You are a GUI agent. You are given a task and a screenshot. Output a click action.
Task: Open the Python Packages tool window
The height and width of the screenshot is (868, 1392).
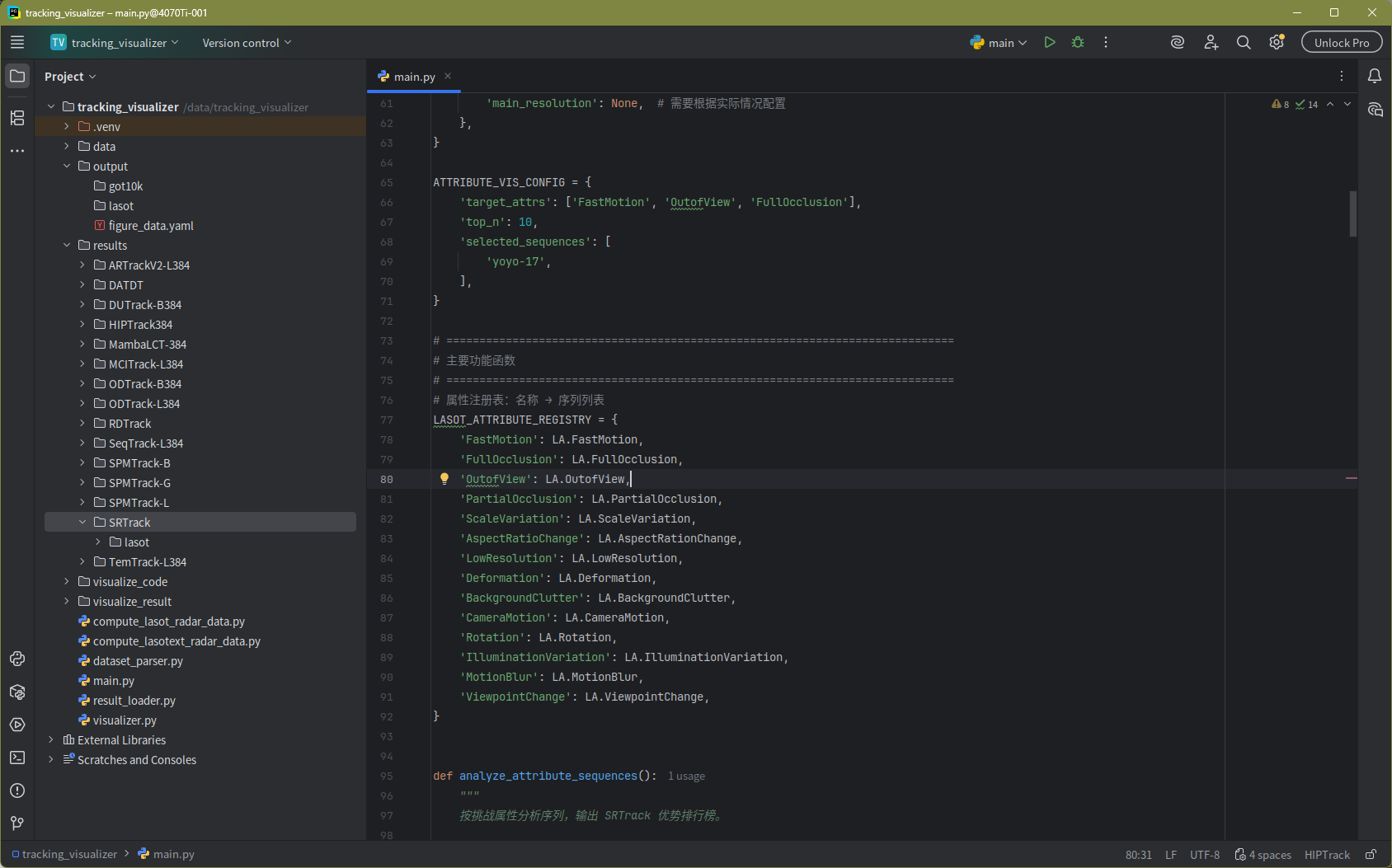17,692
